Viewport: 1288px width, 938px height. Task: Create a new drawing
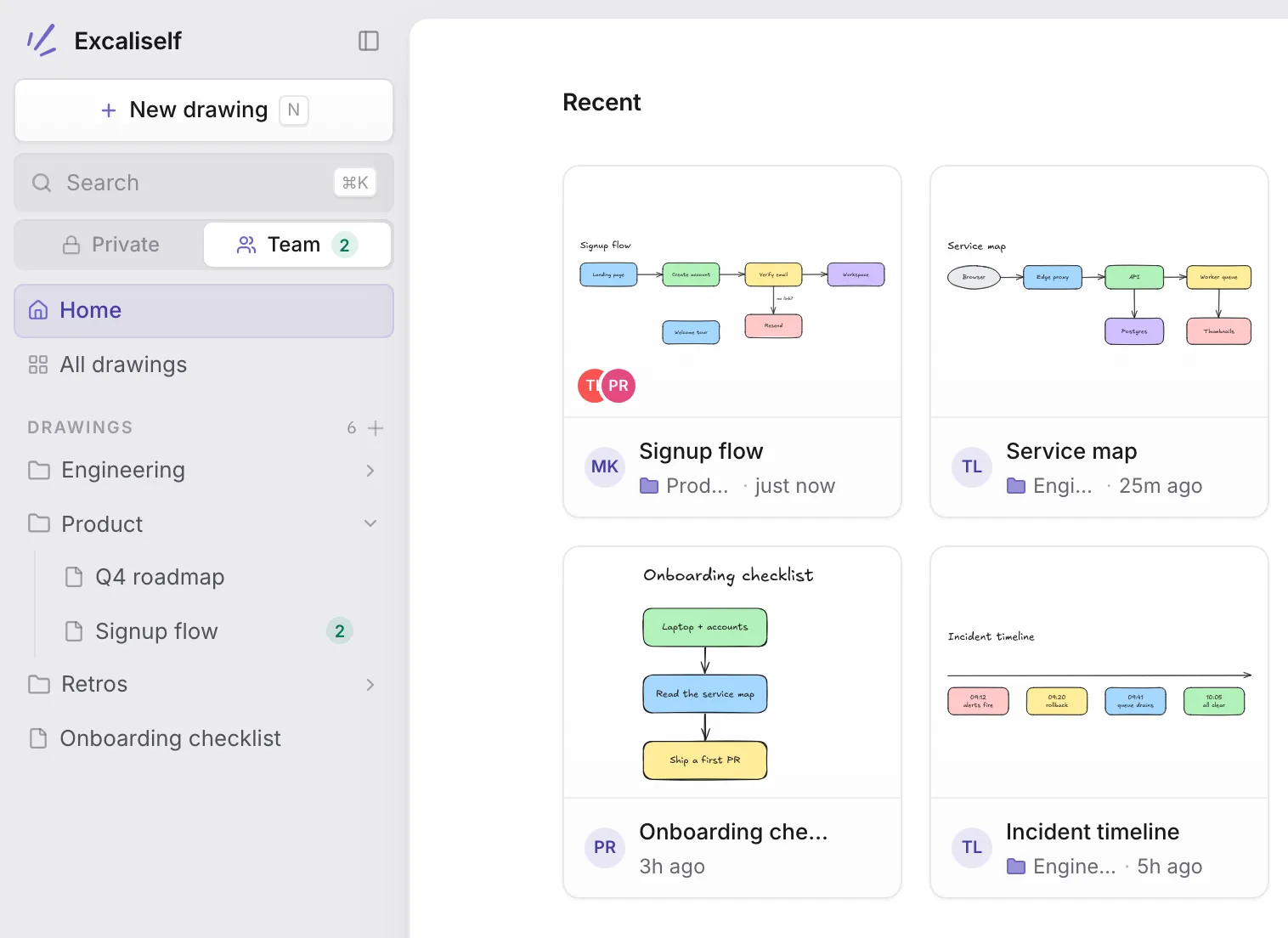pyautogui.click(x=204, y=110)
